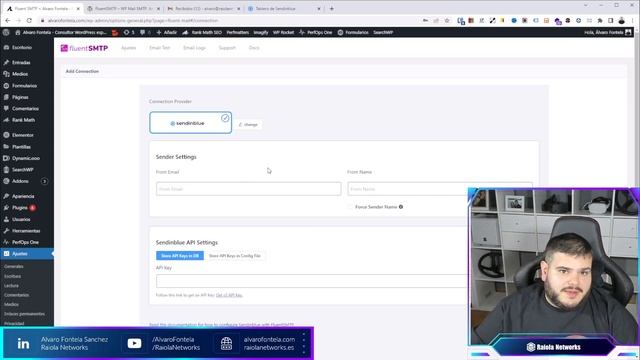Click the change provider button

point(249,124)
